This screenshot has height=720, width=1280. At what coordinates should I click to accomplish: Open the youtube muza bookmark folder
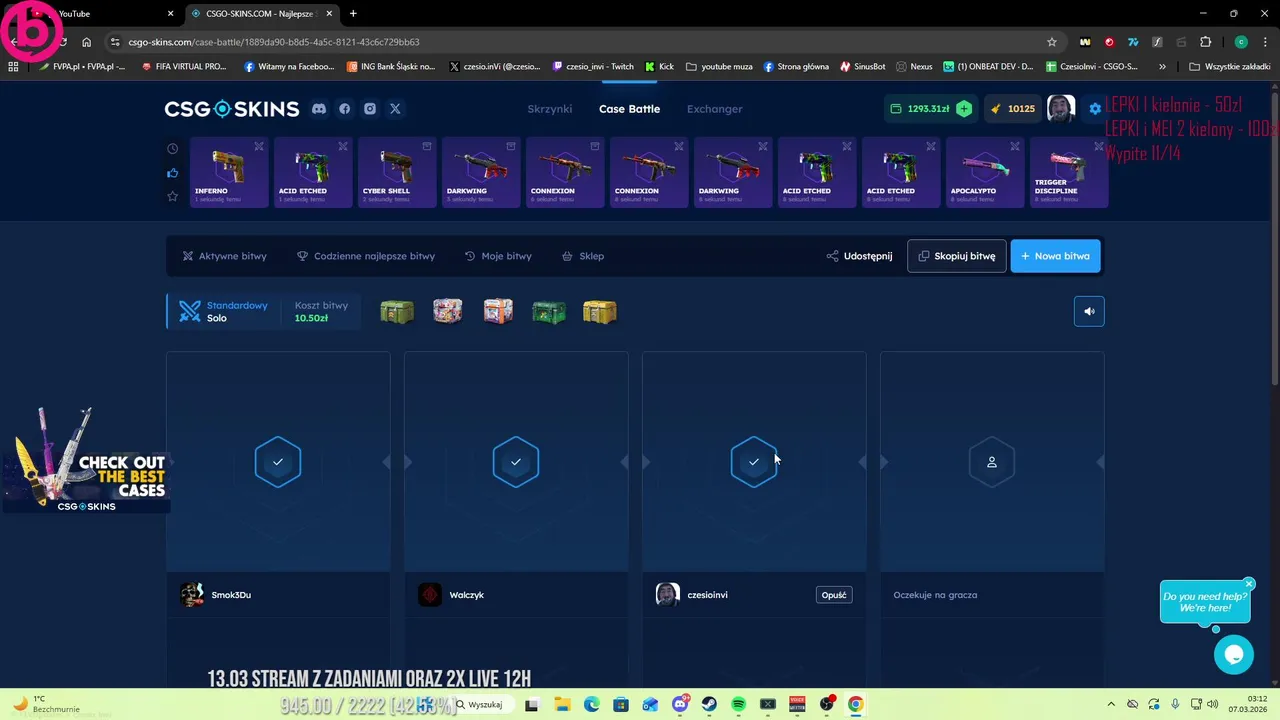coord(719,66)
